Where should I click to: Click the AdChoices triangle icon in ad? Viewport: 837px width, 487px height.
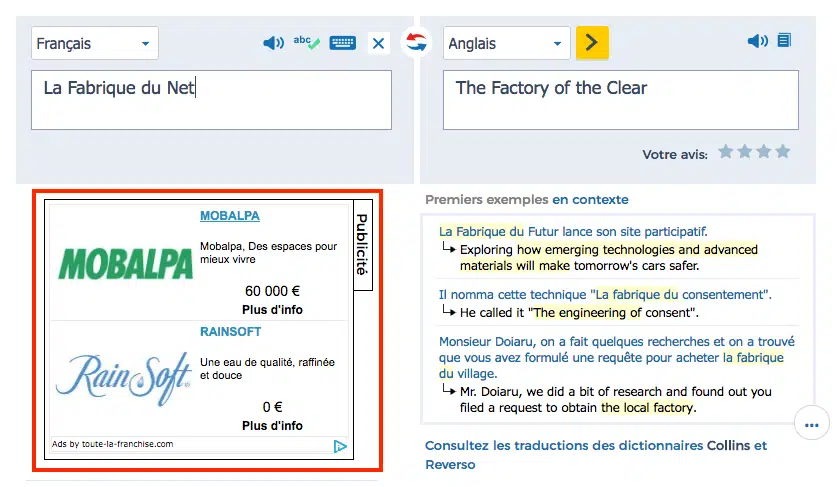click(340, 447)
